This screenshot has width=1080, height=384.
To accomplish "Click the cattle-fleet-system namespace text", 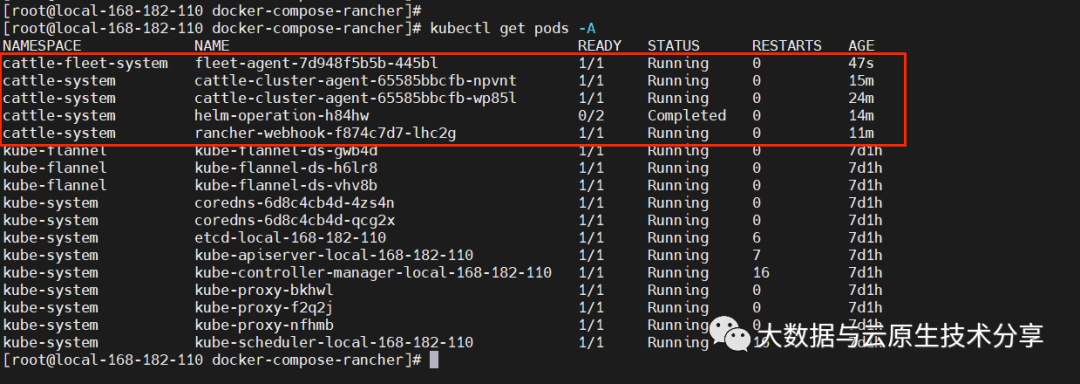I will 85,63.
